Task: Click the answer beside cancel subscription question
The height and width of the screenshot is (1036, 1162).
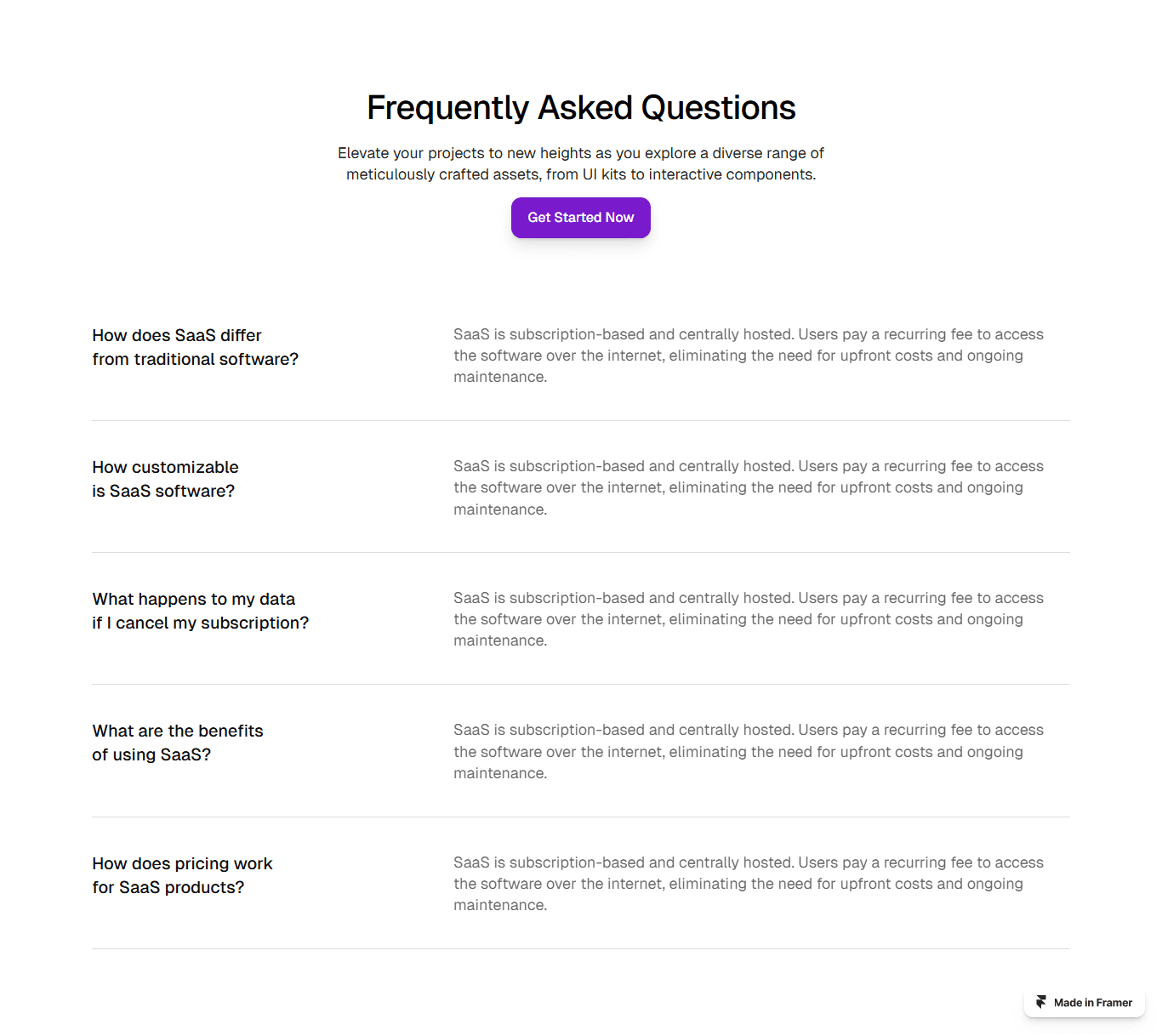Action: coord(749,619)
